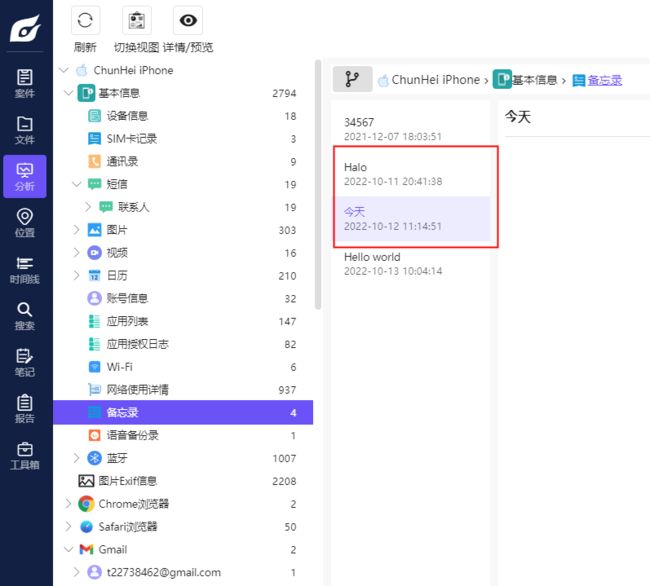The width and height of the screenshot is (650, 586).
Task: Select the Gmail icon in tree
Action: (x=86, y=549)
